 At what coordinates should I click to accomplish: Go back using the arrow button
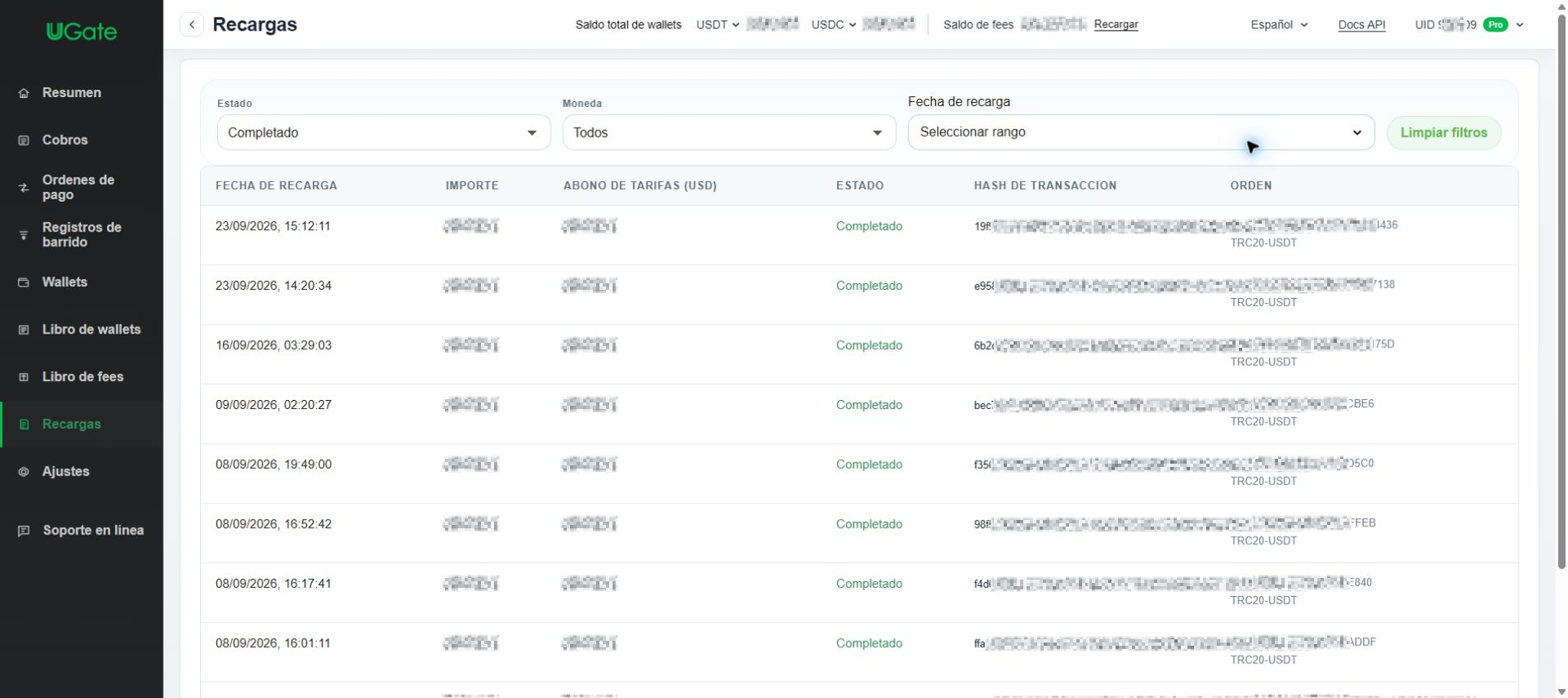click(x=192, y=24)
